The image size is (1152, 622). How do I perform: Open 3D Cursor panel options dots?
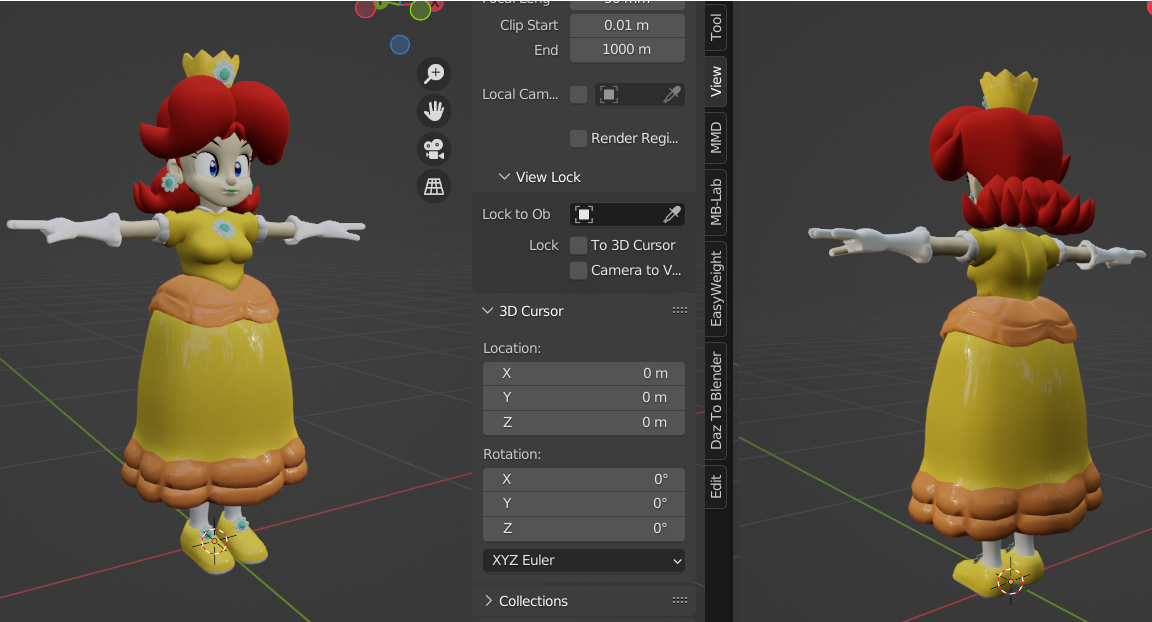click(x=680, y=311)
